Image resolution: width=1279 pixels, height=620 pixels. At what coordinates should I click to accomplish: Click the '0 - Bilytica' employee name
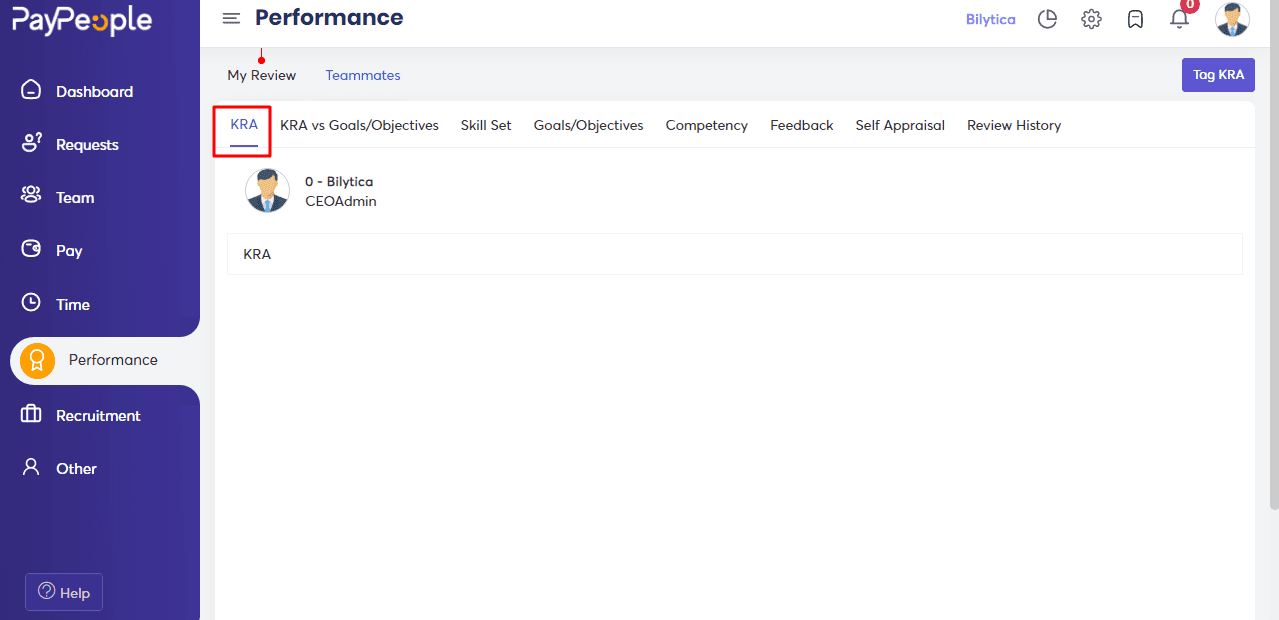(x=339, y=182)
